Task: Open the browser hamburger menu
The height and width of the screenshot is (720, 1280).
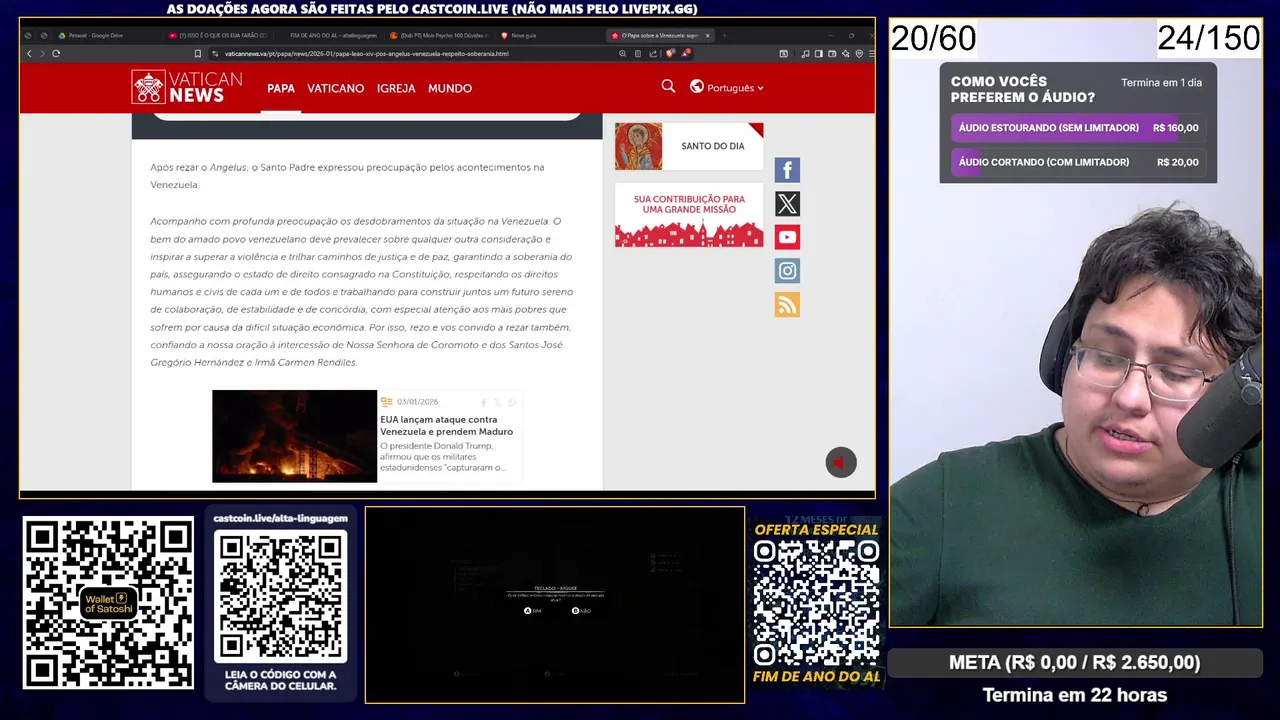Action: 871,53
